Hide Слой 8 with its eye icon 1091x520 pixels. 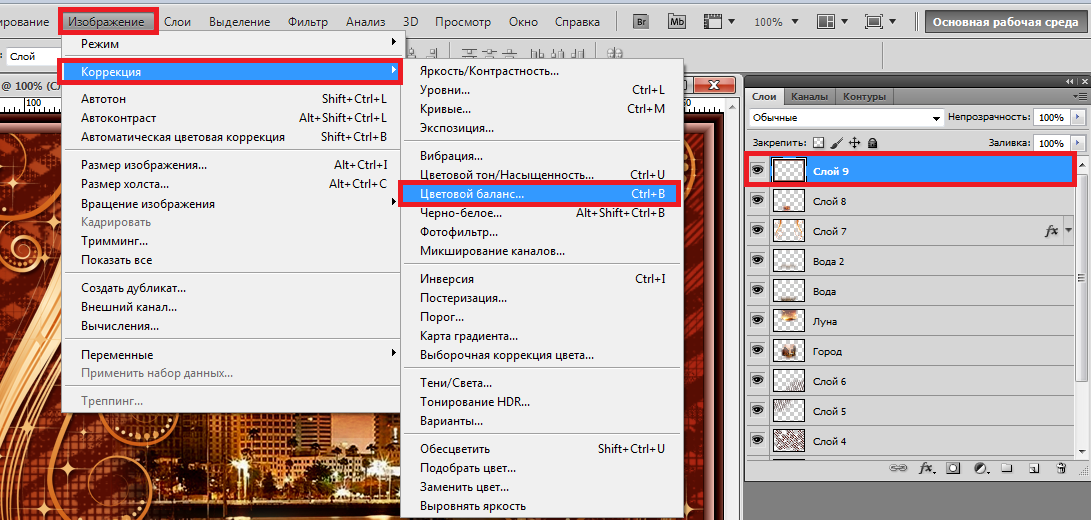tap(758, 200)
